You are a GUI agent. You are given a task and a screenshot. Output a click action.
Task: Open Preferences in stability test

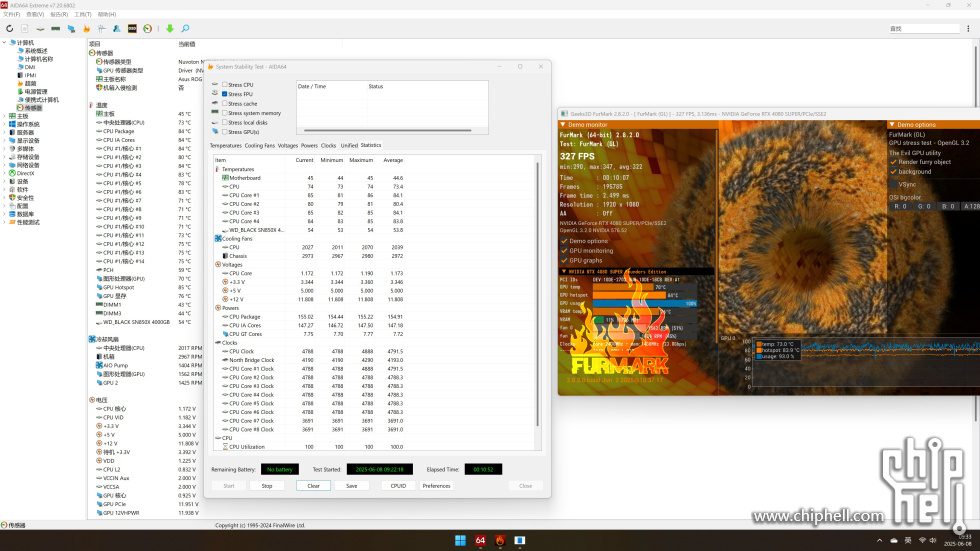436,486
